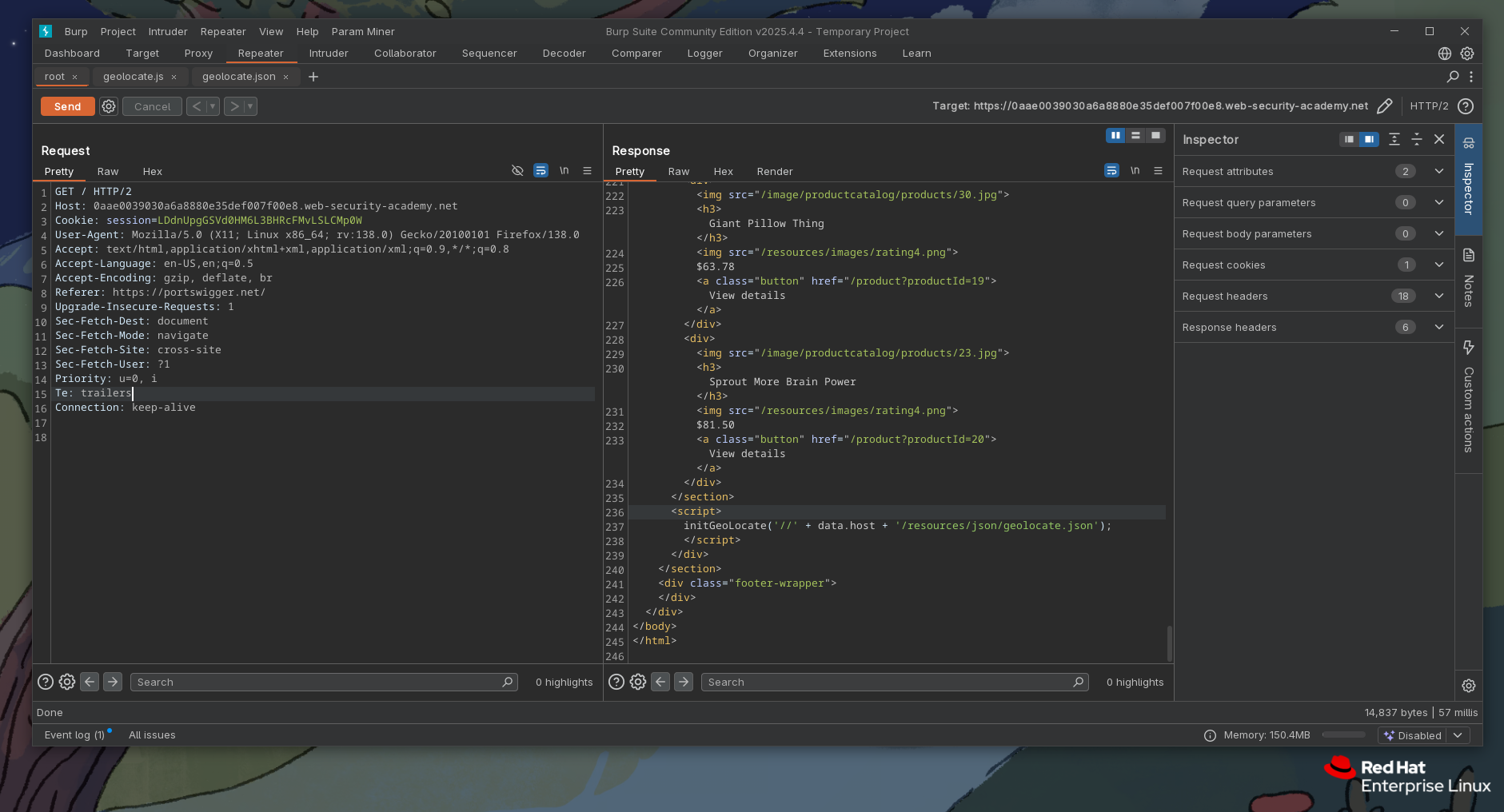The image size is (1504, 812).
Task: Close the Inspector panel
Action: 1439,139
